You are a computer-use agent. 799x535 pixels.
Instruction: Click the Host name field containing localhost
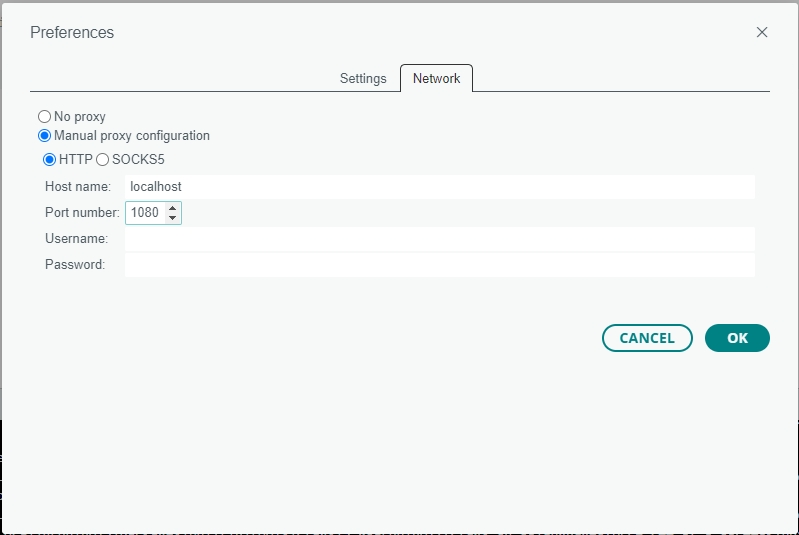[439, 186]
